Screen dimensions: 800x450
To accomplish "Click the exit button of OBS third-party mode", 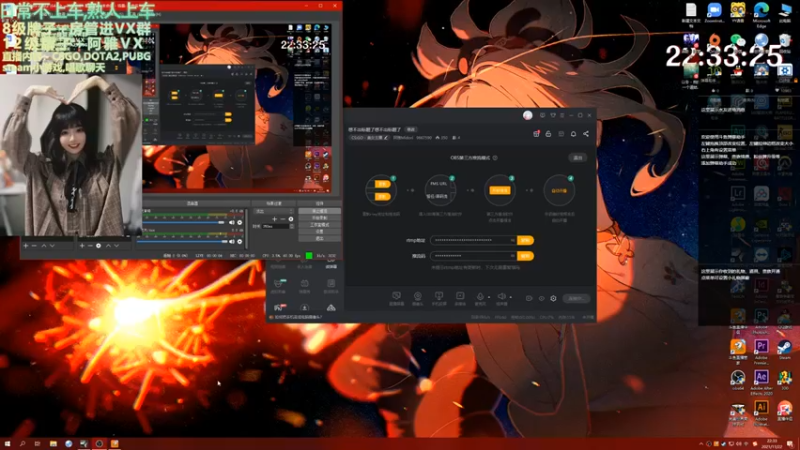I will 578,158.
